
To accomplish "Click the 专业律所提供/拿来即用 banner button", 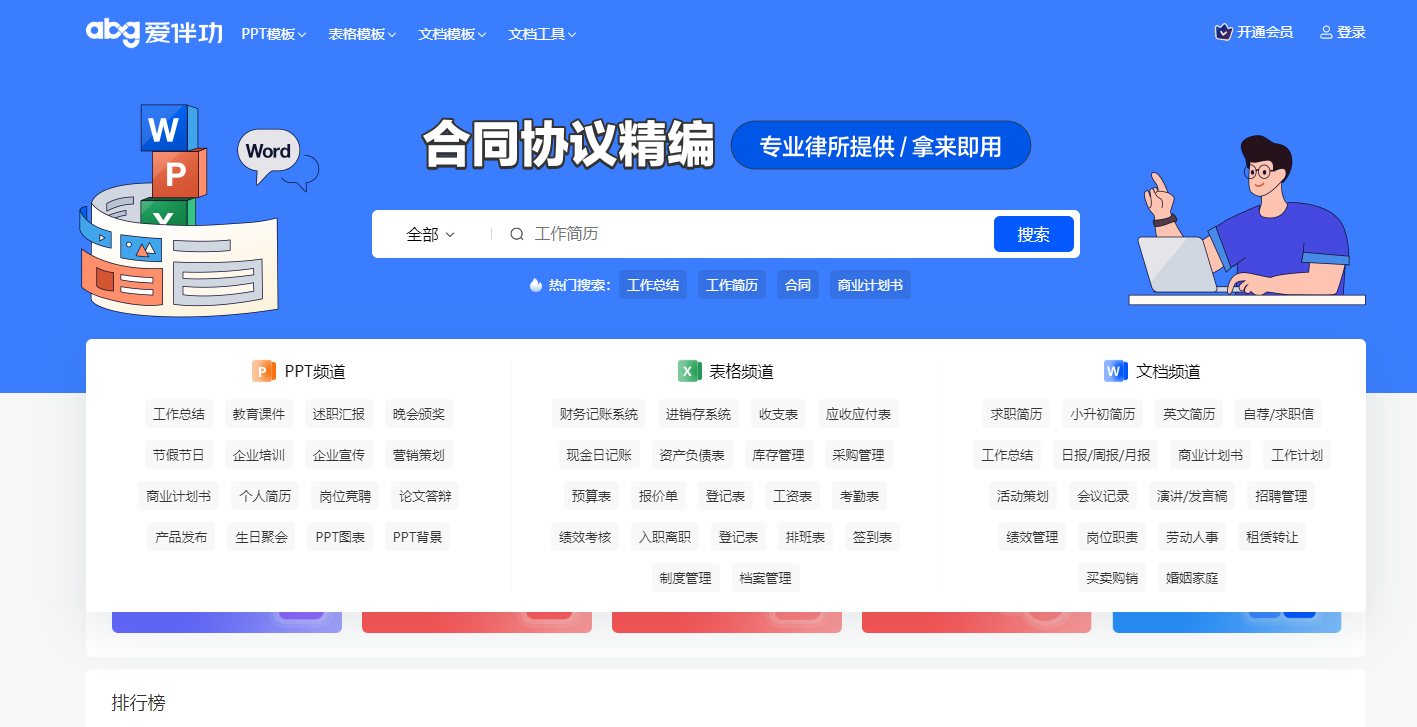I will pyautogui.click(x=880, y=145).
